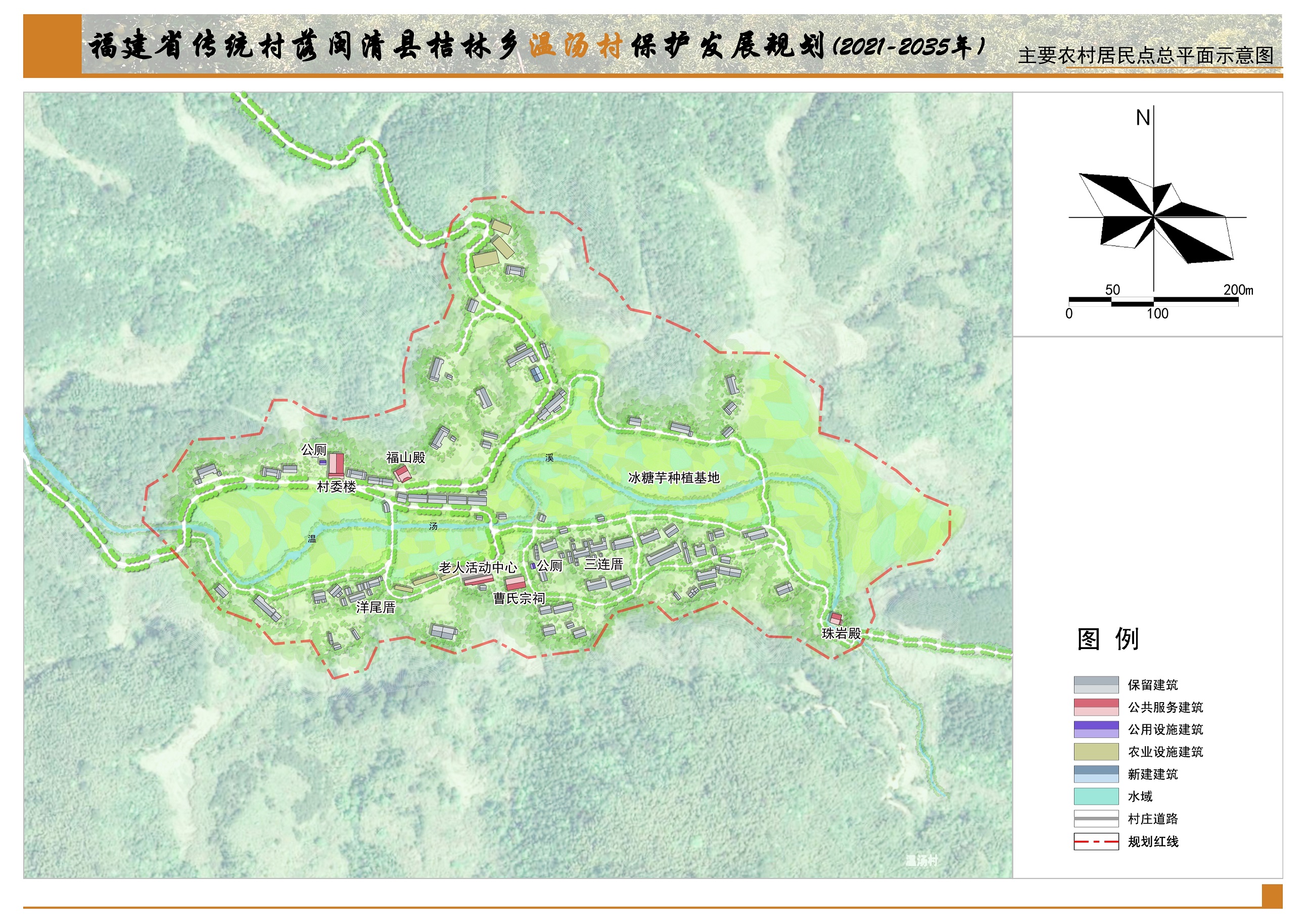Click the 公厕 label near 村委楼
Screen dimensions: 1307x924
coord(314,450)
